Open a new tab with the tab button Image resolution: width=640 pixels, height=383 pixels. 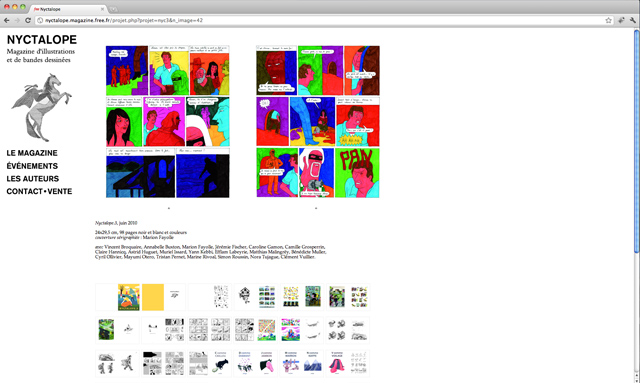(114, 9)
